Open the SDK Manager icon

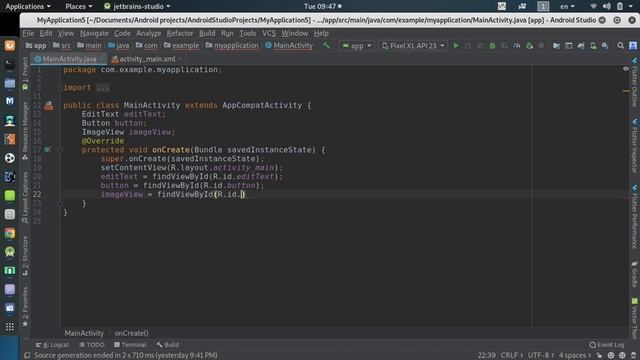pos(605,46)
